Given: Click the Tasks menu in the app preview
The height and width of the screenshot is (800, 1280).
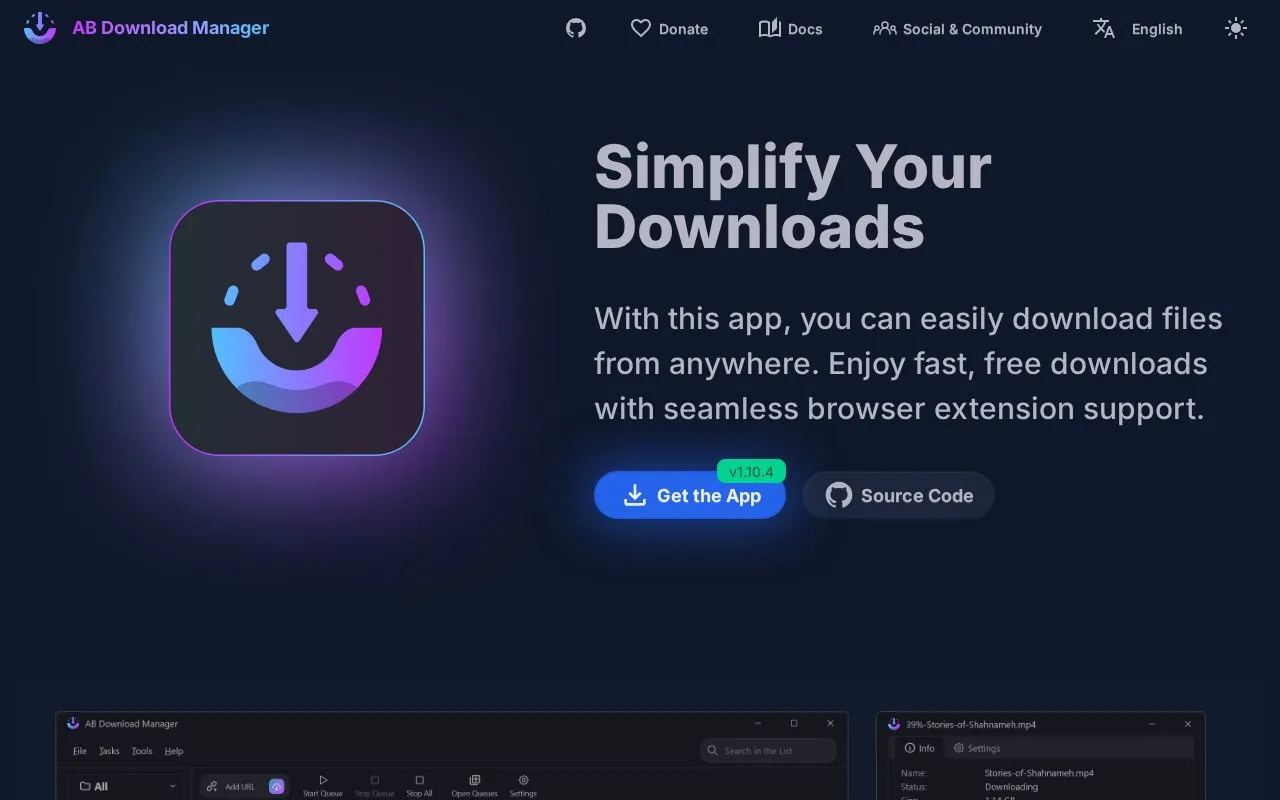Looking at the screenshot, I should click(x=109, y=751).
